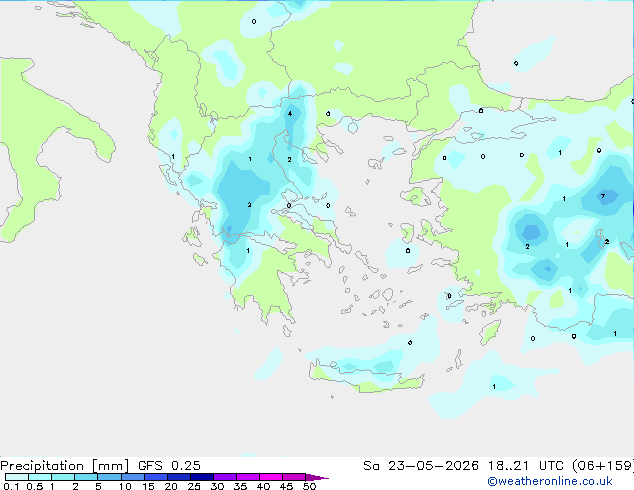The width and height of the screenshot is (634, 490).
Task: Click the "40" legend scale label
Action: [x=264, y=486]
